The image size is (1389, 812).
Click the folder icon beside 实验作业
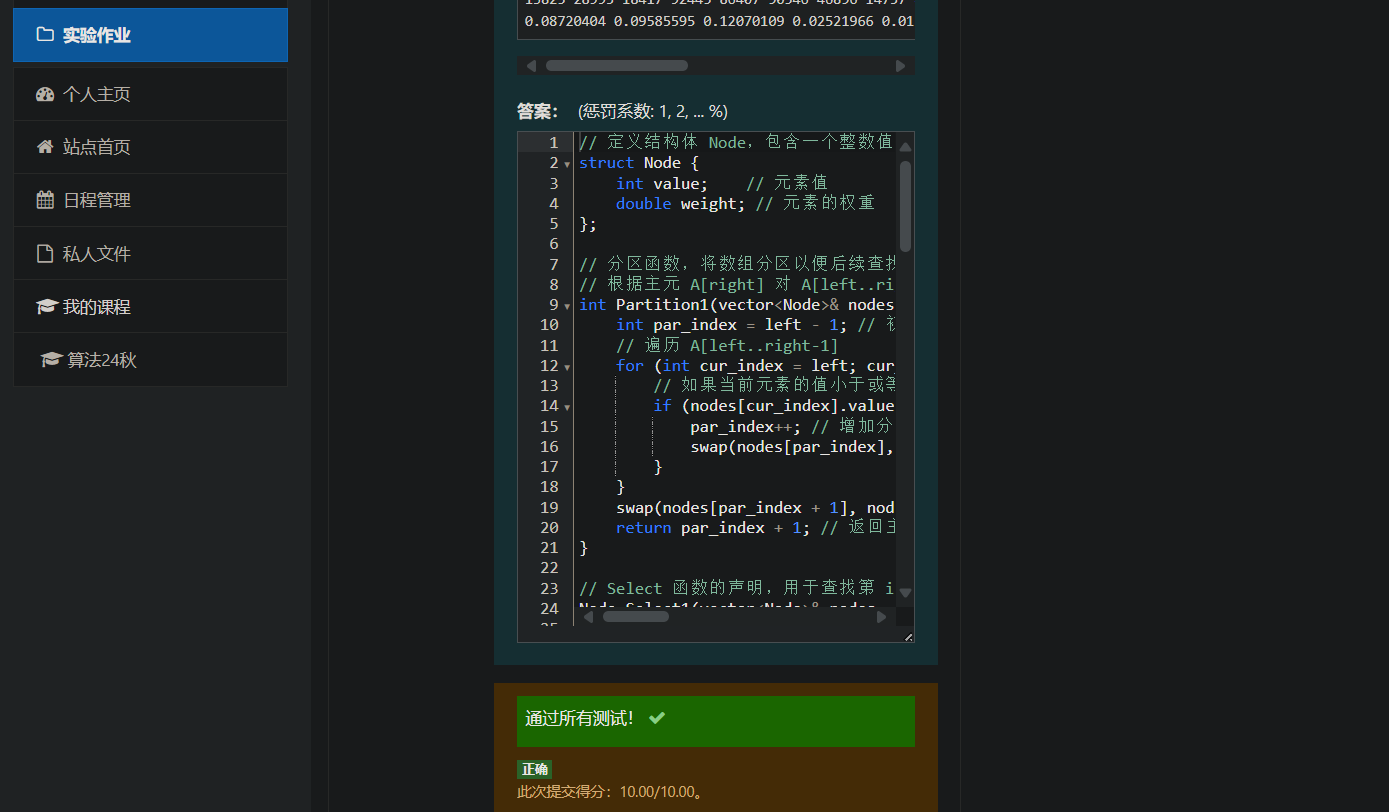tap(44, 35)
